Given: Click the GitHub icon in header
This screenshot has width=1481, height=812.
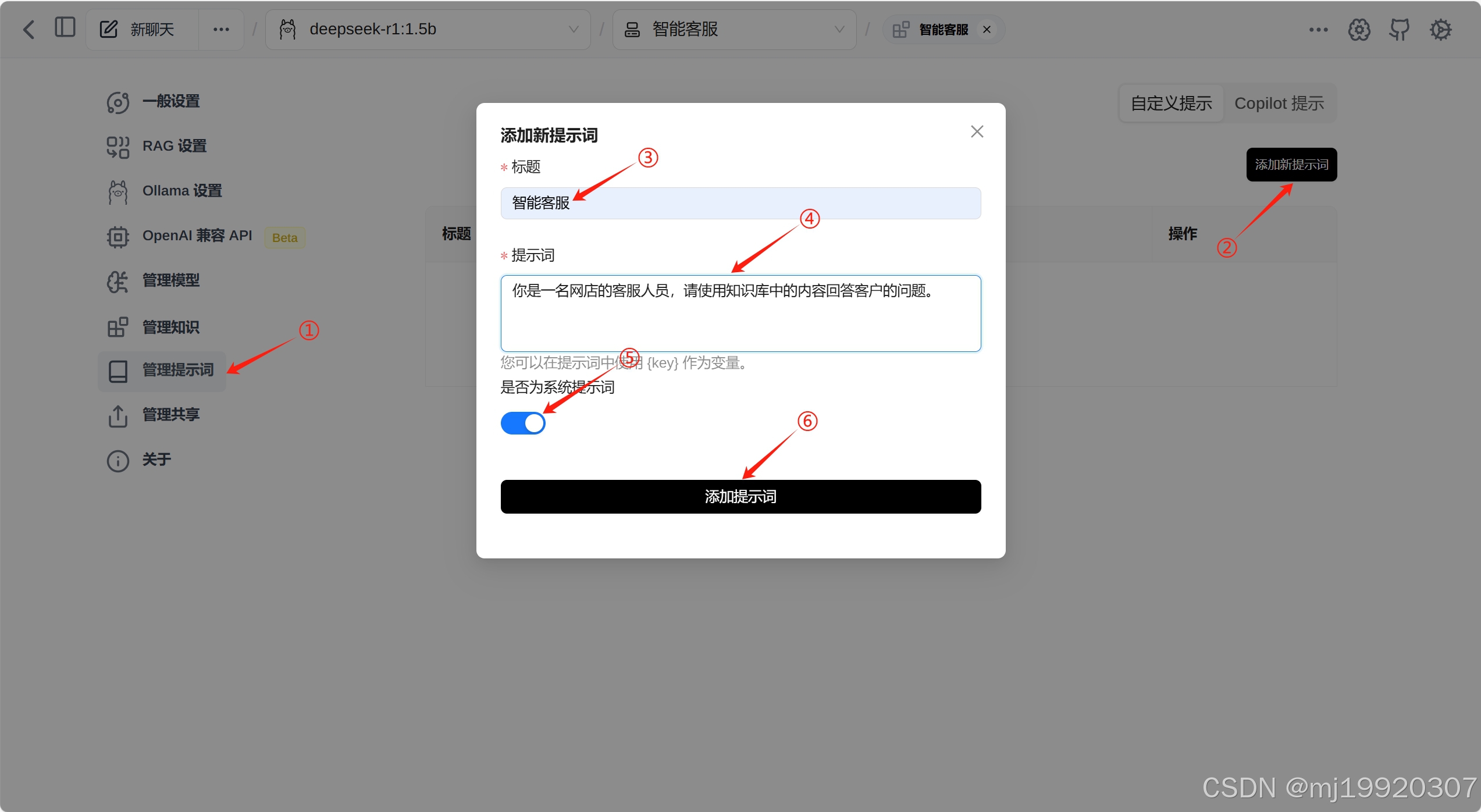Looking at the screenshot, I should 1399,29.
